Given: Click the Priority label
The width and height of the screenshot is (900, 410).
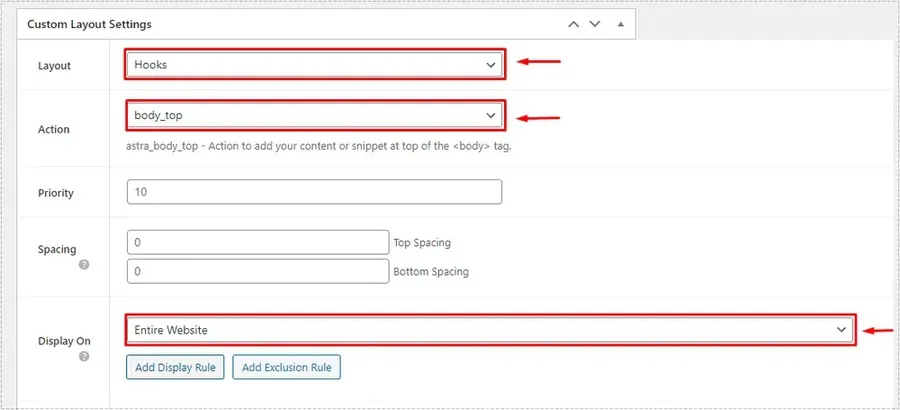Looking at the screenshot, I should point(56,193).
